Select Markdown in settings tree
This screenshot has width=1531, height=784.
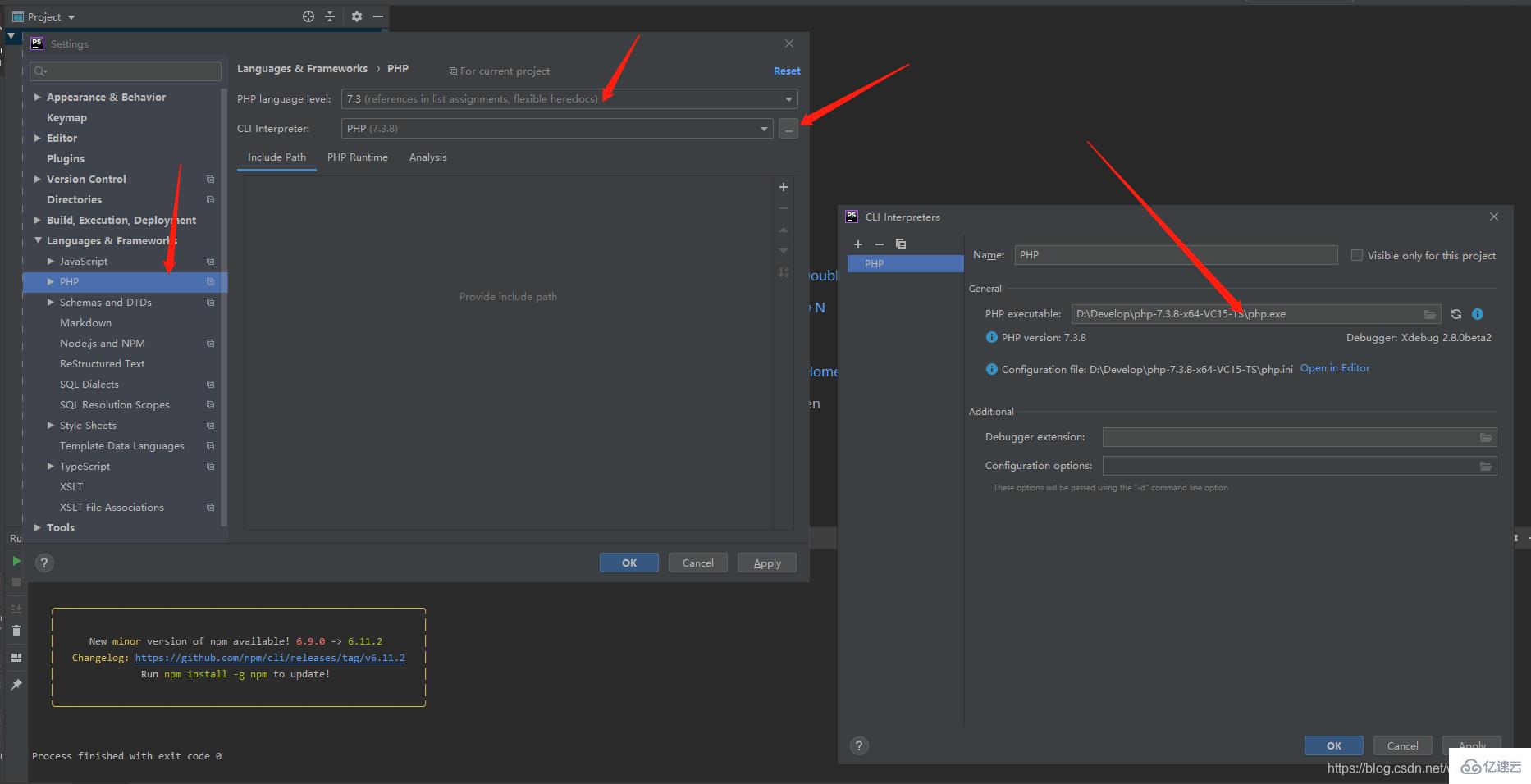(x=85, y=323)
